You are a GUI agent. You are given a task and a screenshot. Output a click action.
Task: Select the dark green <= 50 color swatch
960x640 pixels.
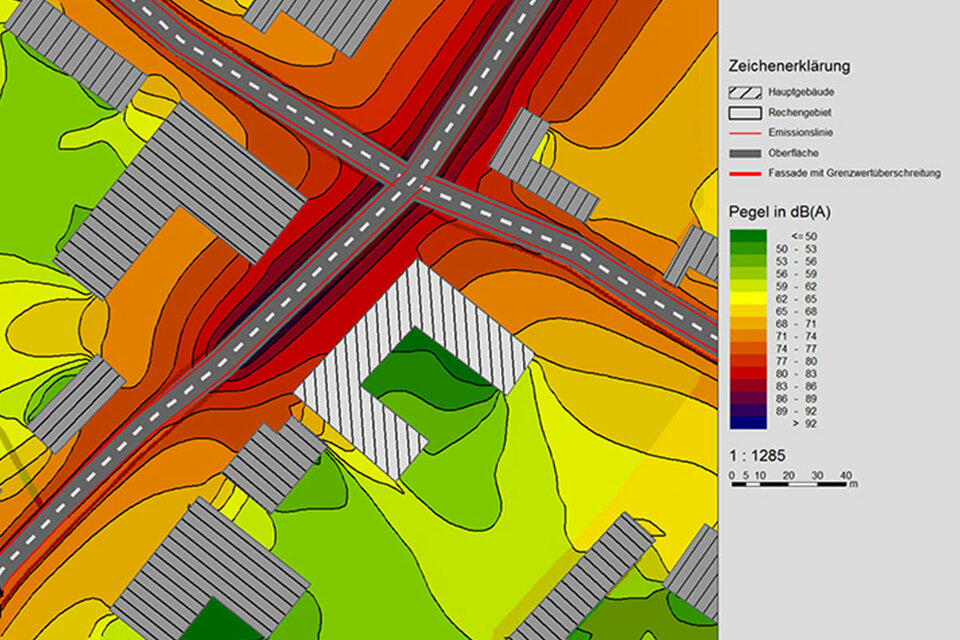click(x=748, y=236)
